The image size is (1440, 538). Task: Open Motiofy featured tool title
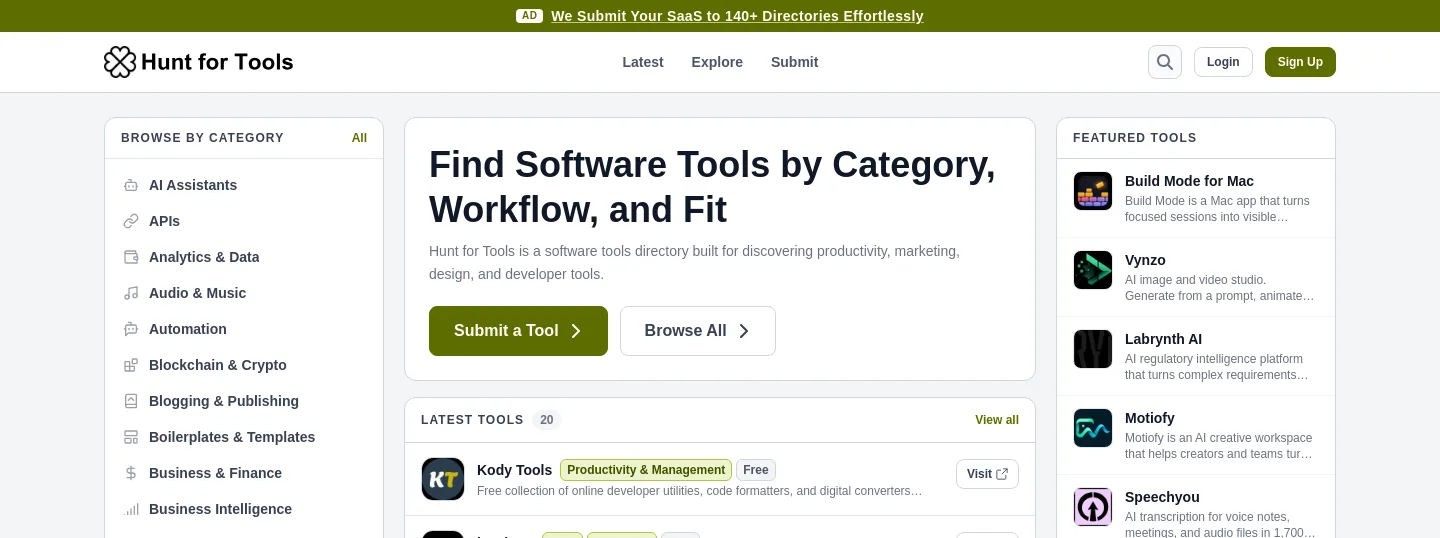click(x=1150, y=418)
